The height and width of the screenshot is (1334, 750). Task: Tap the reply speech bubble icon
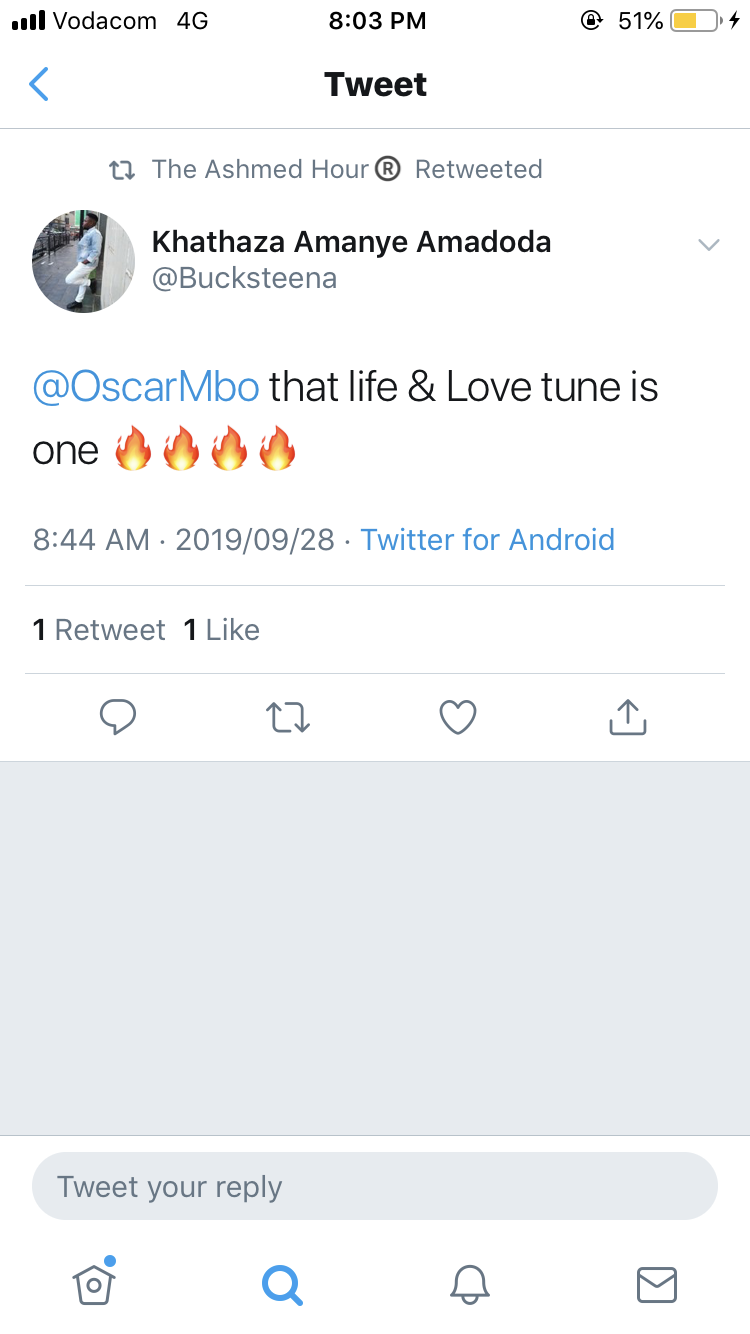pyautogui.click(x=118, y=717)
